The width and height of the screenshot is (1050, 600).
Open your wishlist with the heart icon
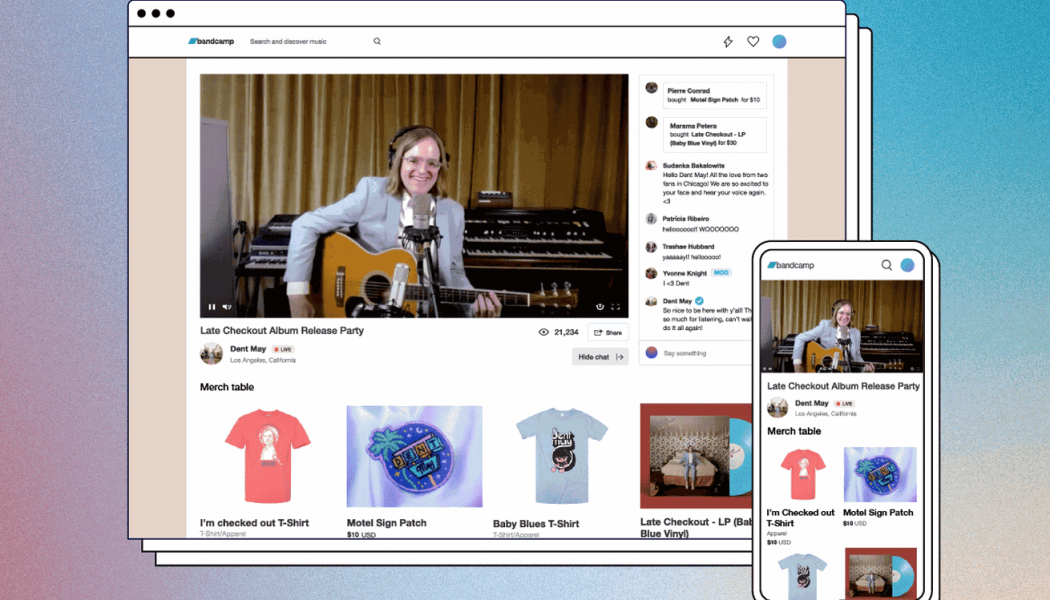(x=753, y=41)
